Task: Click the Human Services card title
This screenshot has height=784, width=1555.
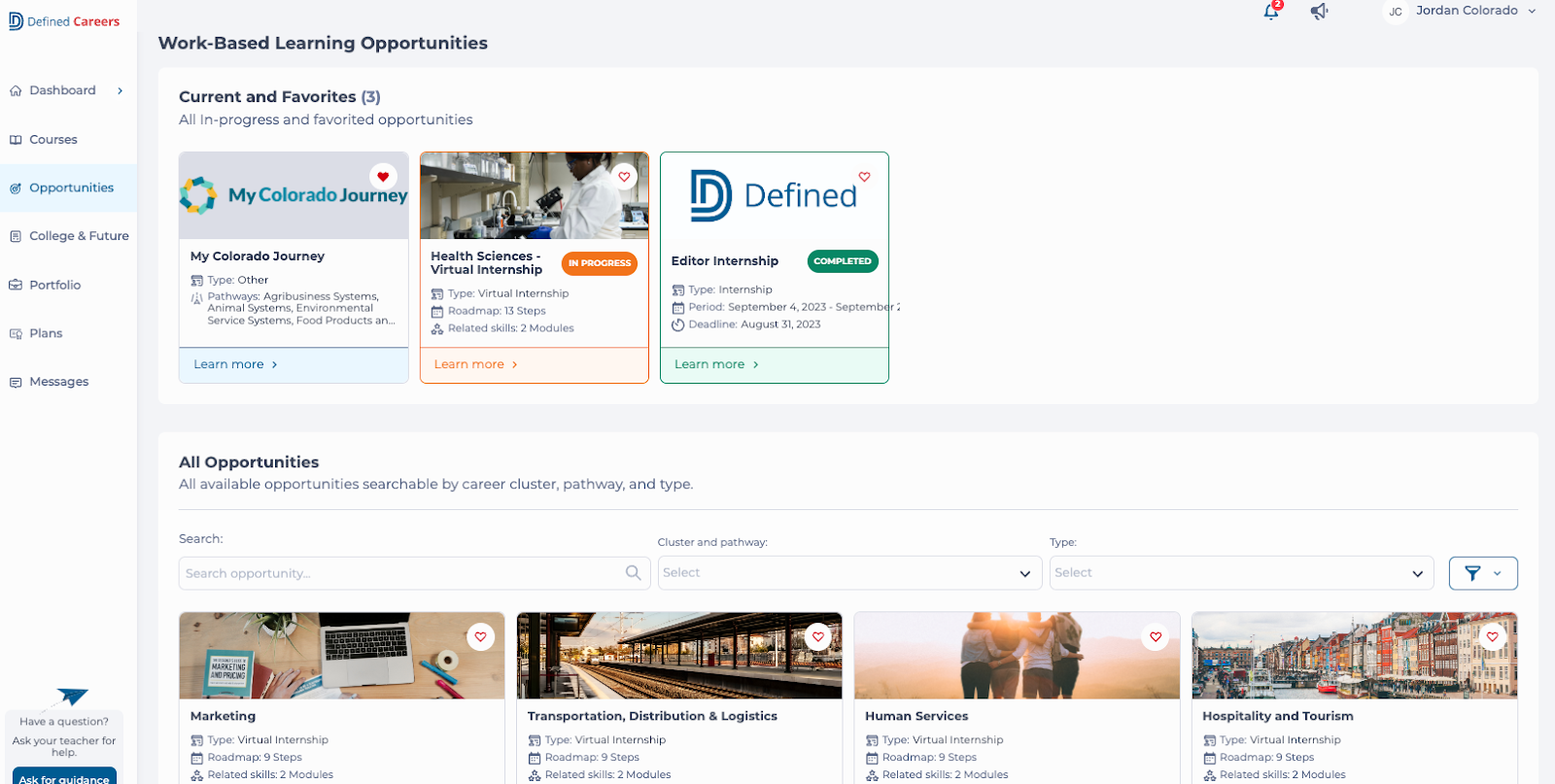Action: [916, 716]
